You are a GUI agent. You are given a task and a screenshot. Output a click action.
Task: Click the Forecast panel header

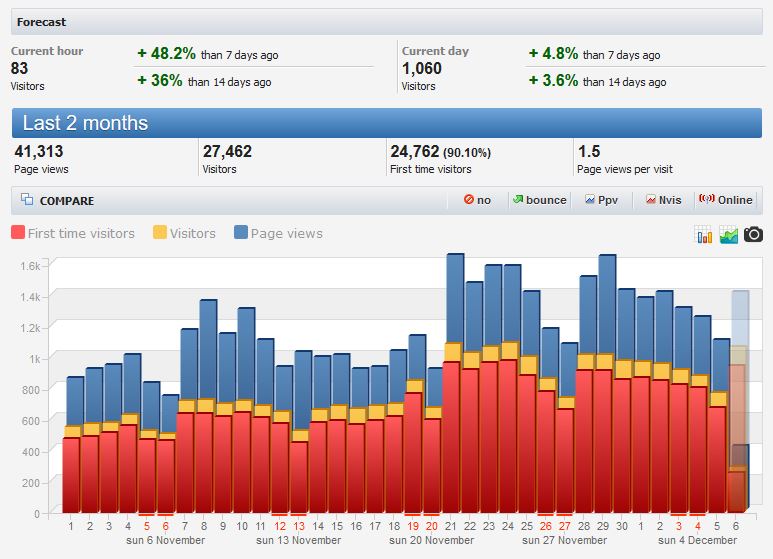coord(387,22)
